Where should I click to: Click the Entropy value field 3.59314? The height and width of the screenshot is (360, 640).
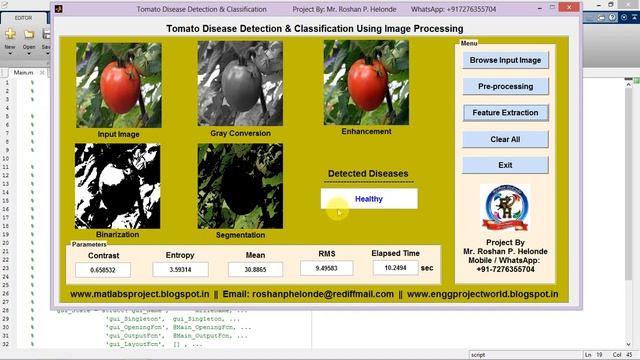click(x=180, y=269)
